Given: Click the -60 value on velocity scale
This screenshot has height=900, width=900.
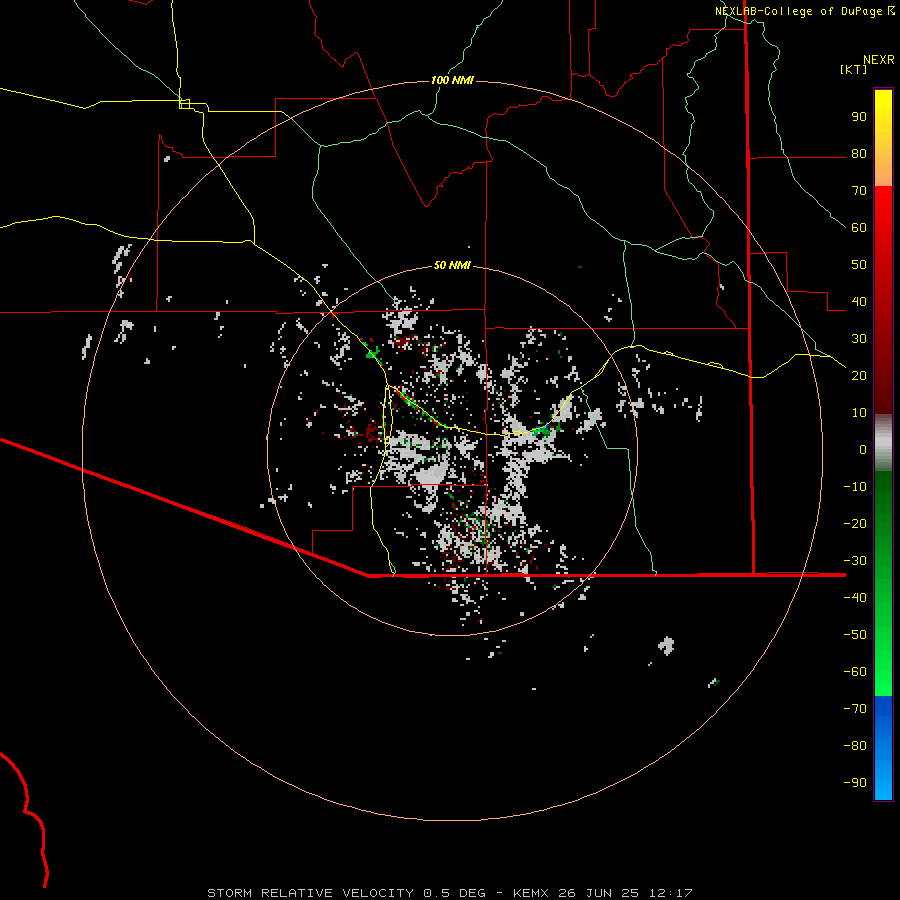Looking at the screenshot, I should coord(855,672).
